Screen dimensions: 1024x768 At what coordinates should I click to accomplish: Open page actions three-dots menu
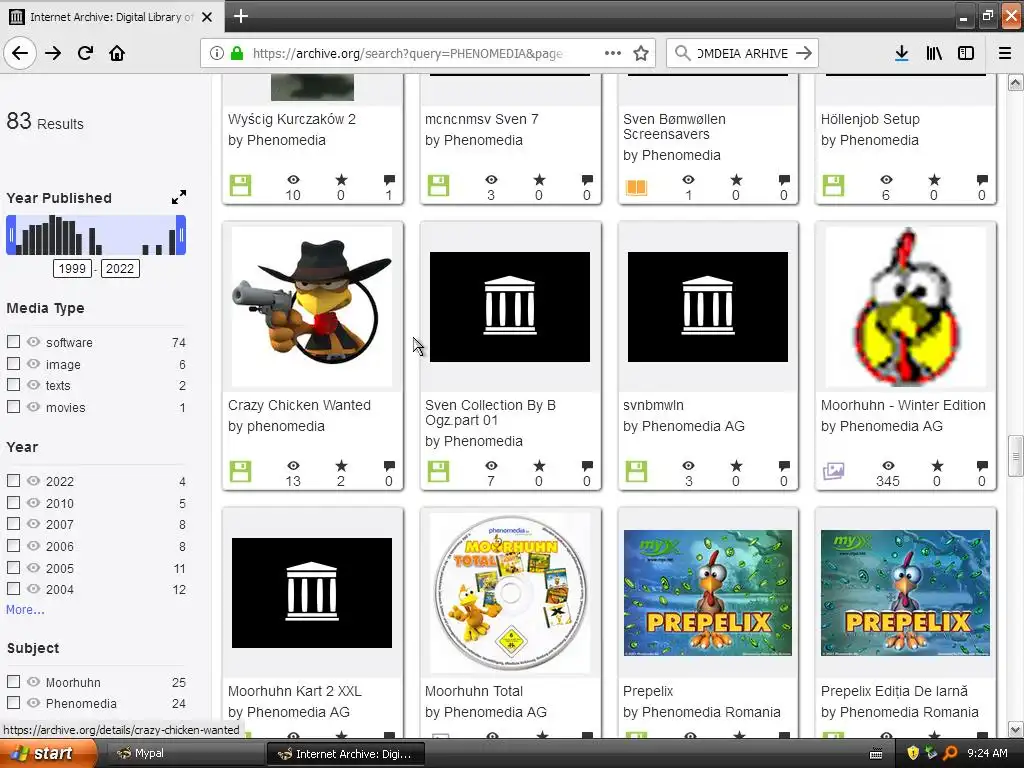613,53
